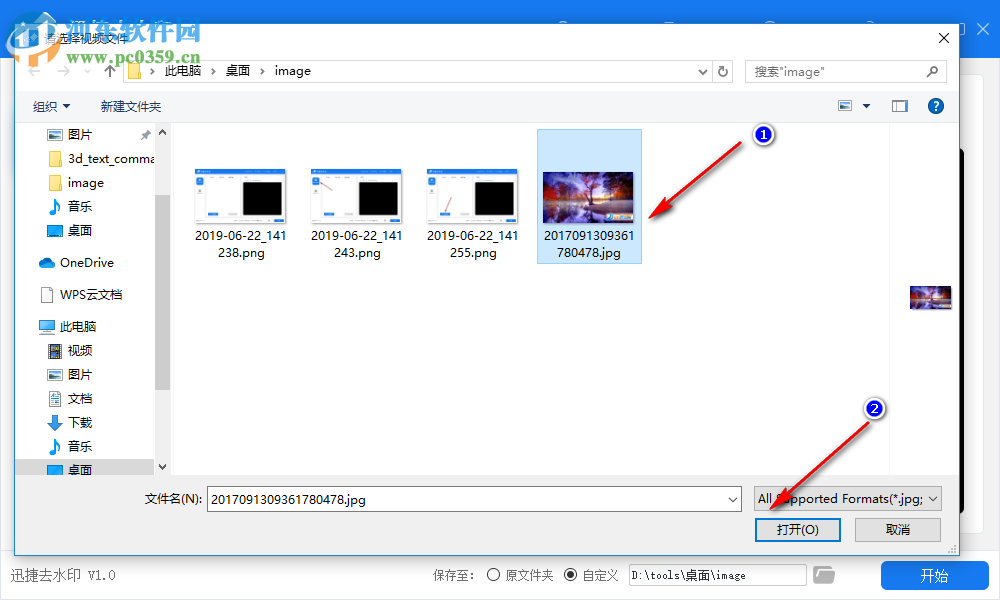Open pinned 桌面 quick access item

click(70, 230)
